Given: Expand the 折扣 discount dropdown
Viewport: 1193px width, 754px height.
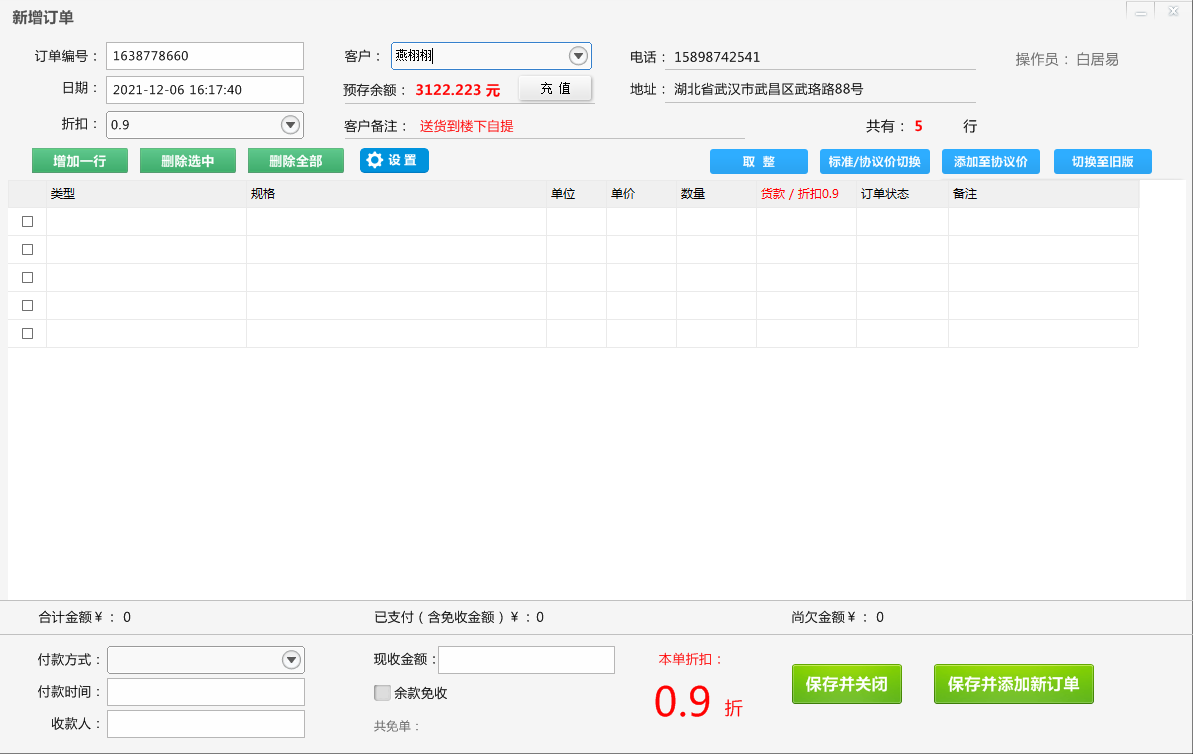Looking at the screenshot, I should (290, 125).
